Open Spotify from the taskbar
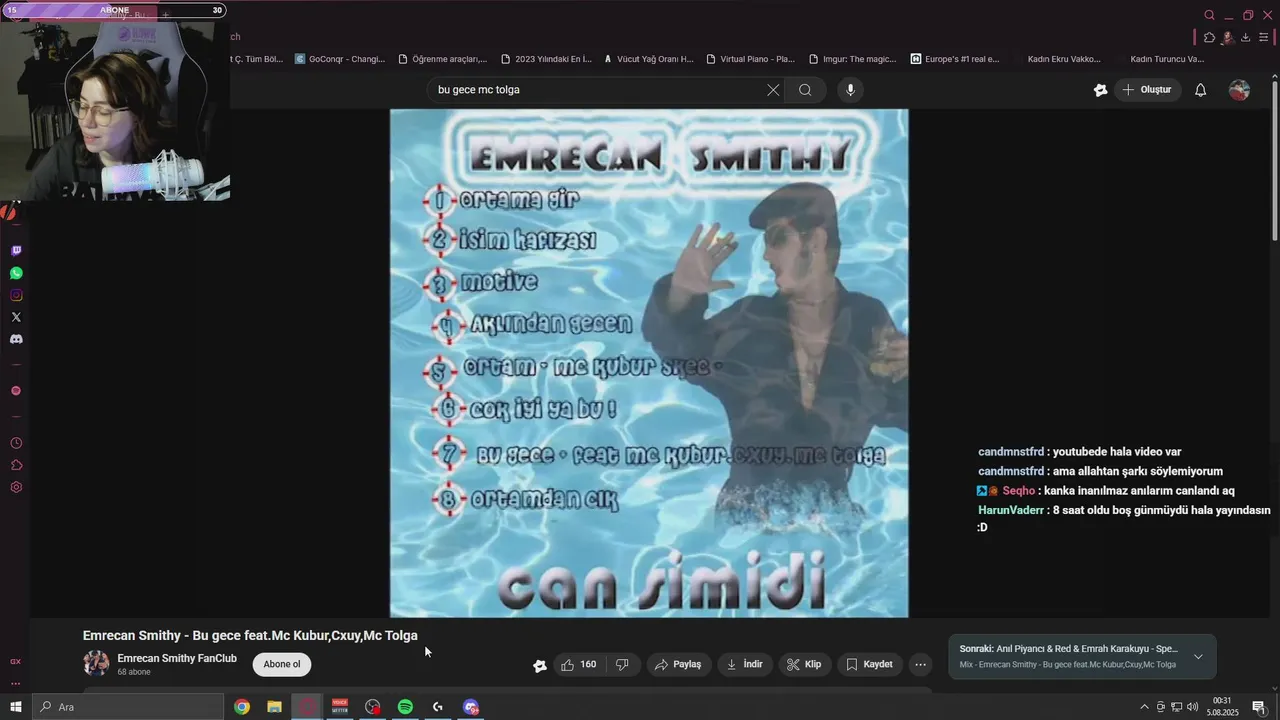The width and height of the screenshot is (1280, 720). tap(405, 707)
